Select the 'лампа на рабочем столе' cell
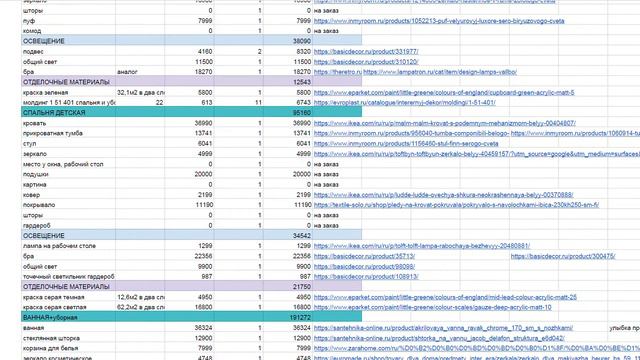 (x=68, y=246)
